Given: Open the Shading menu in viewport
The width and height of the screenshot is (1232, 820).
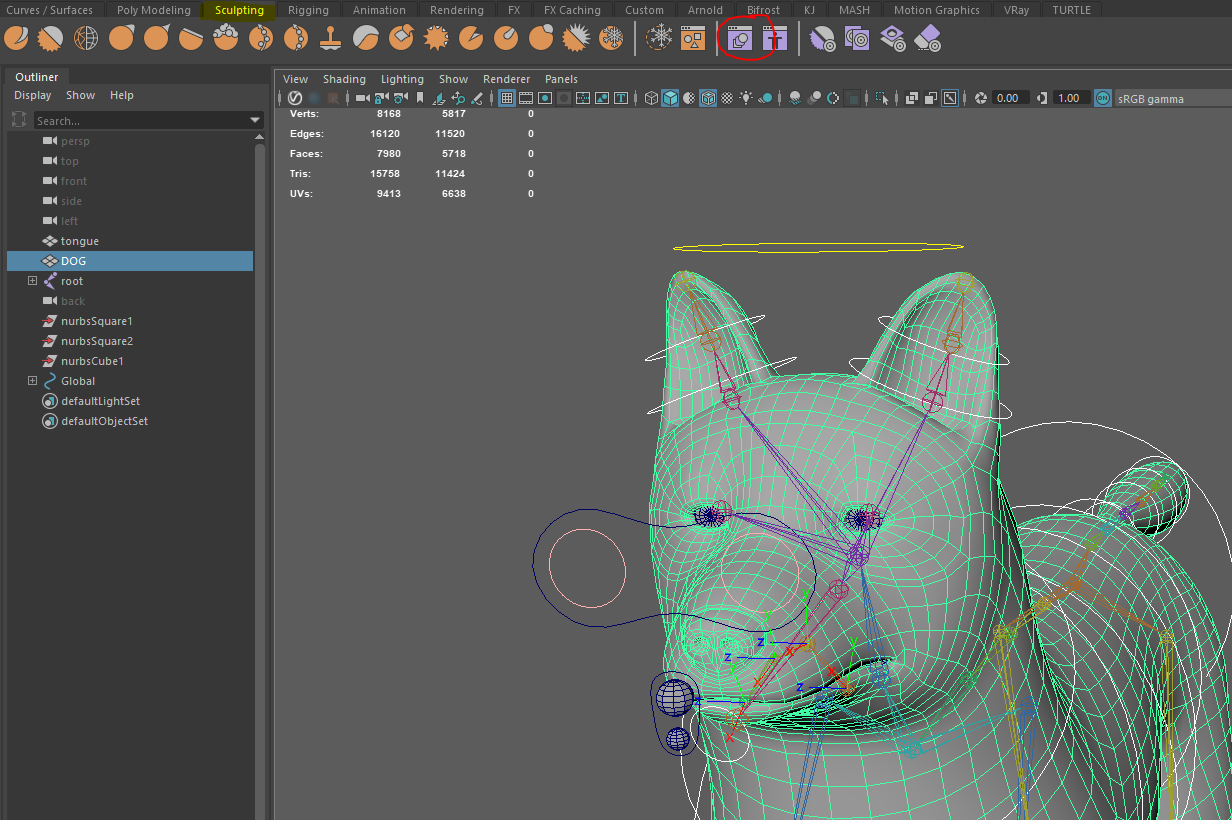Looking at the screenshot, I should (x=344, y=79).
